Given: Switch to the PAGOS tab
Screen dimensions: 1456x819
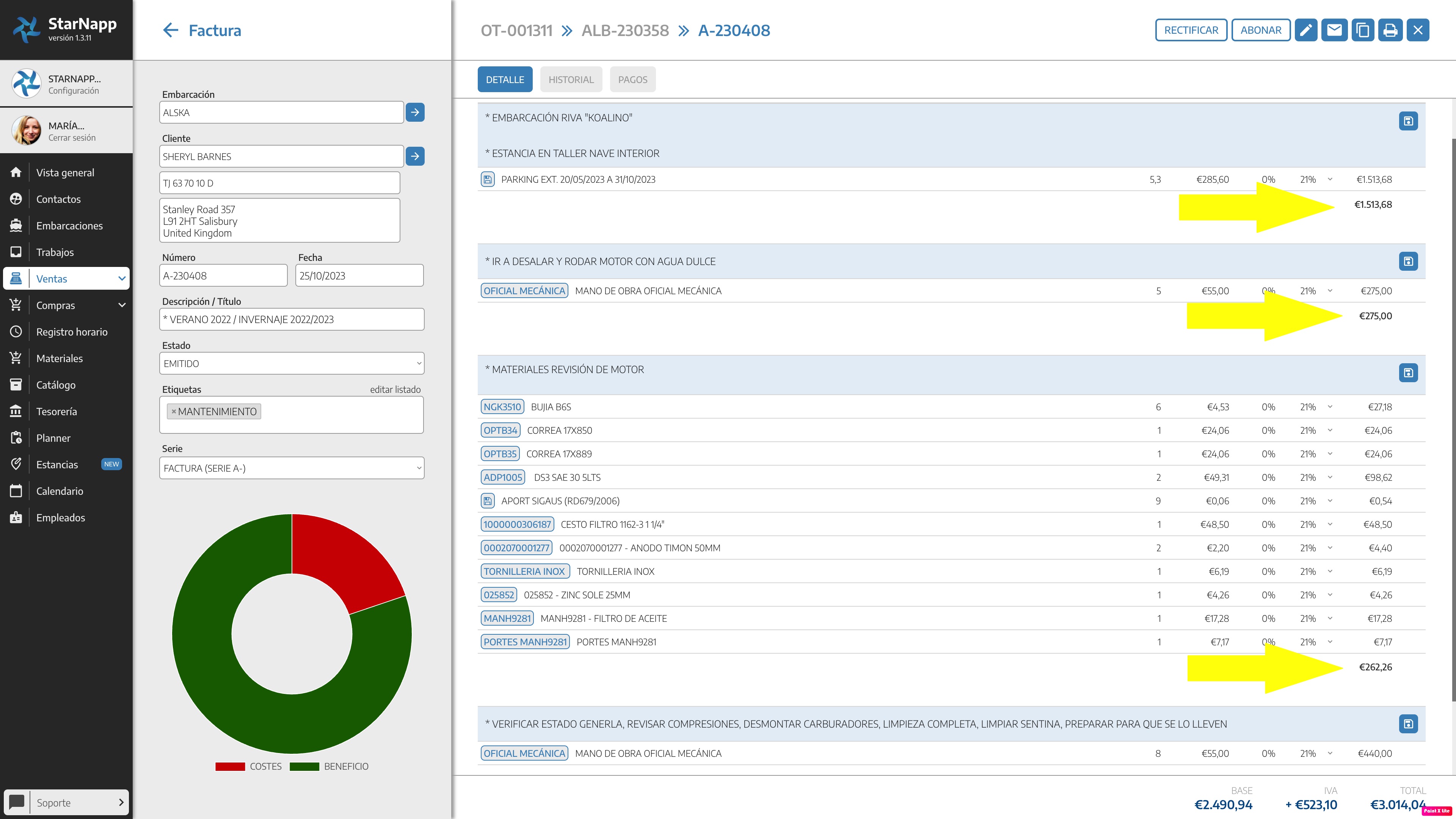Looking at the screenshot, I should [632, 80].
